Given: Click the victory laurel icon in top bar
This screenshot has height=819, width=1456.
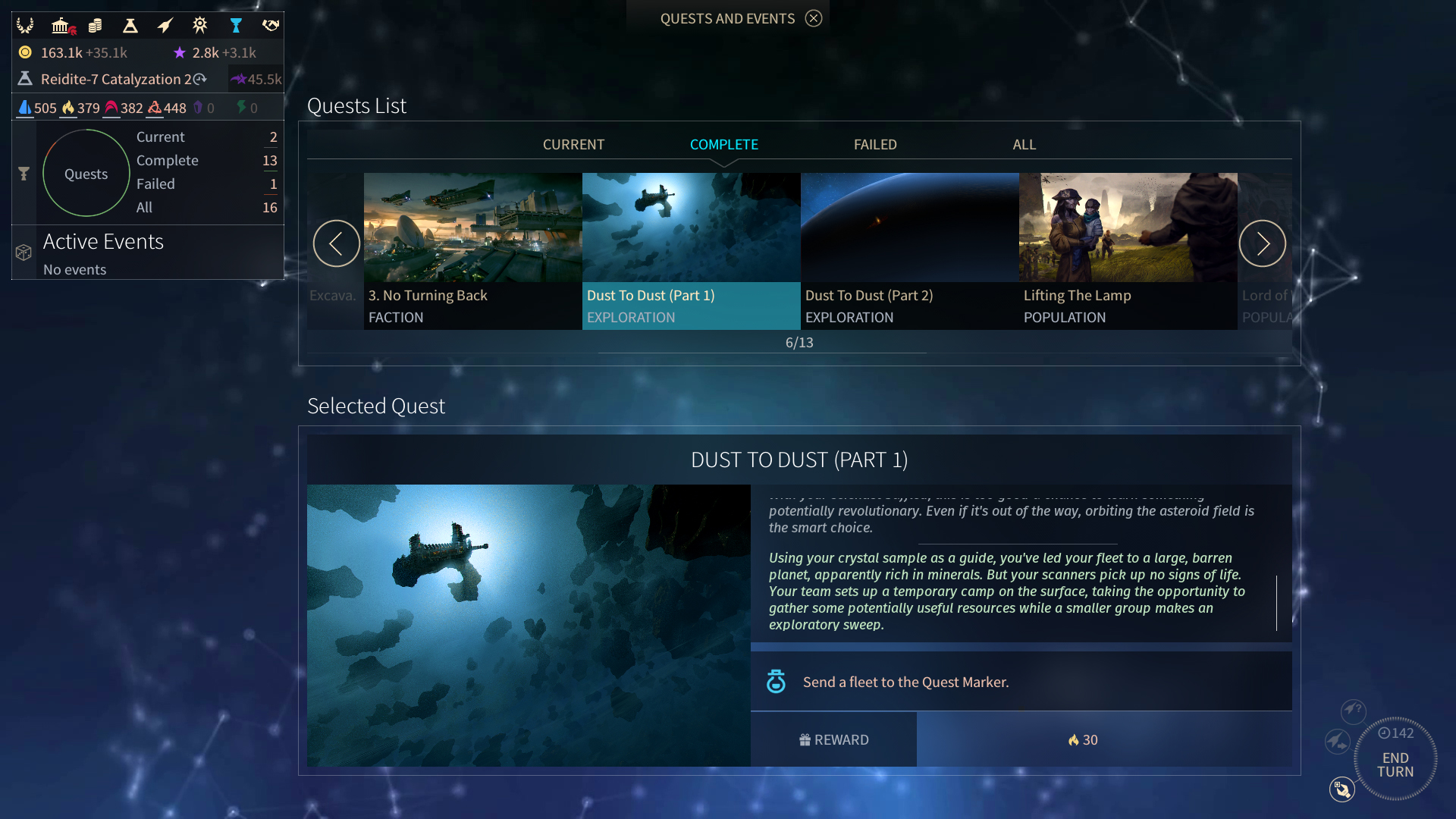Looking at the screenshot, I should (25, 25).
